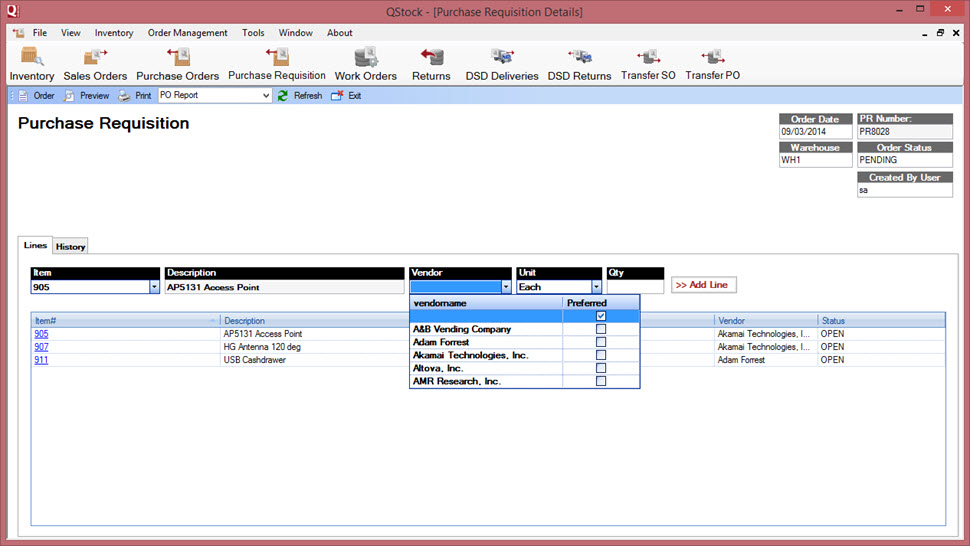
Task: Click the green Refresh icon
Action: [x=283, y=96]
